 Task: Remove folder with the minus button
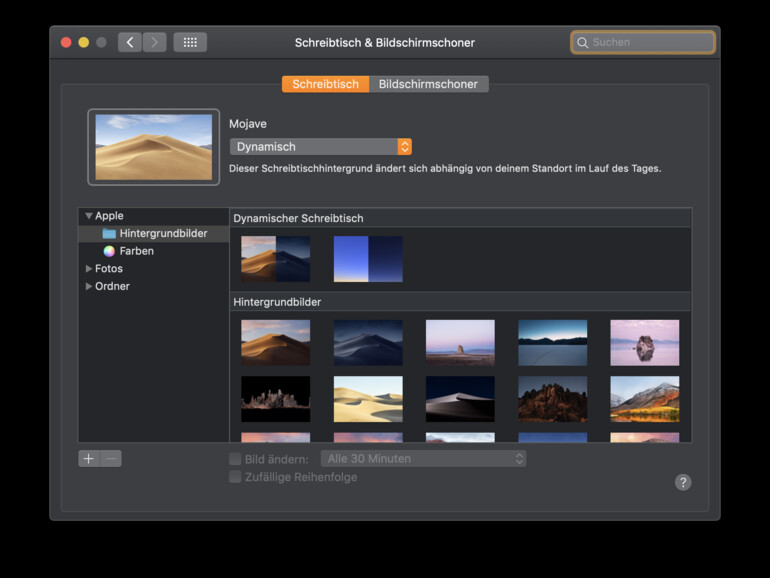coord(111,459)
